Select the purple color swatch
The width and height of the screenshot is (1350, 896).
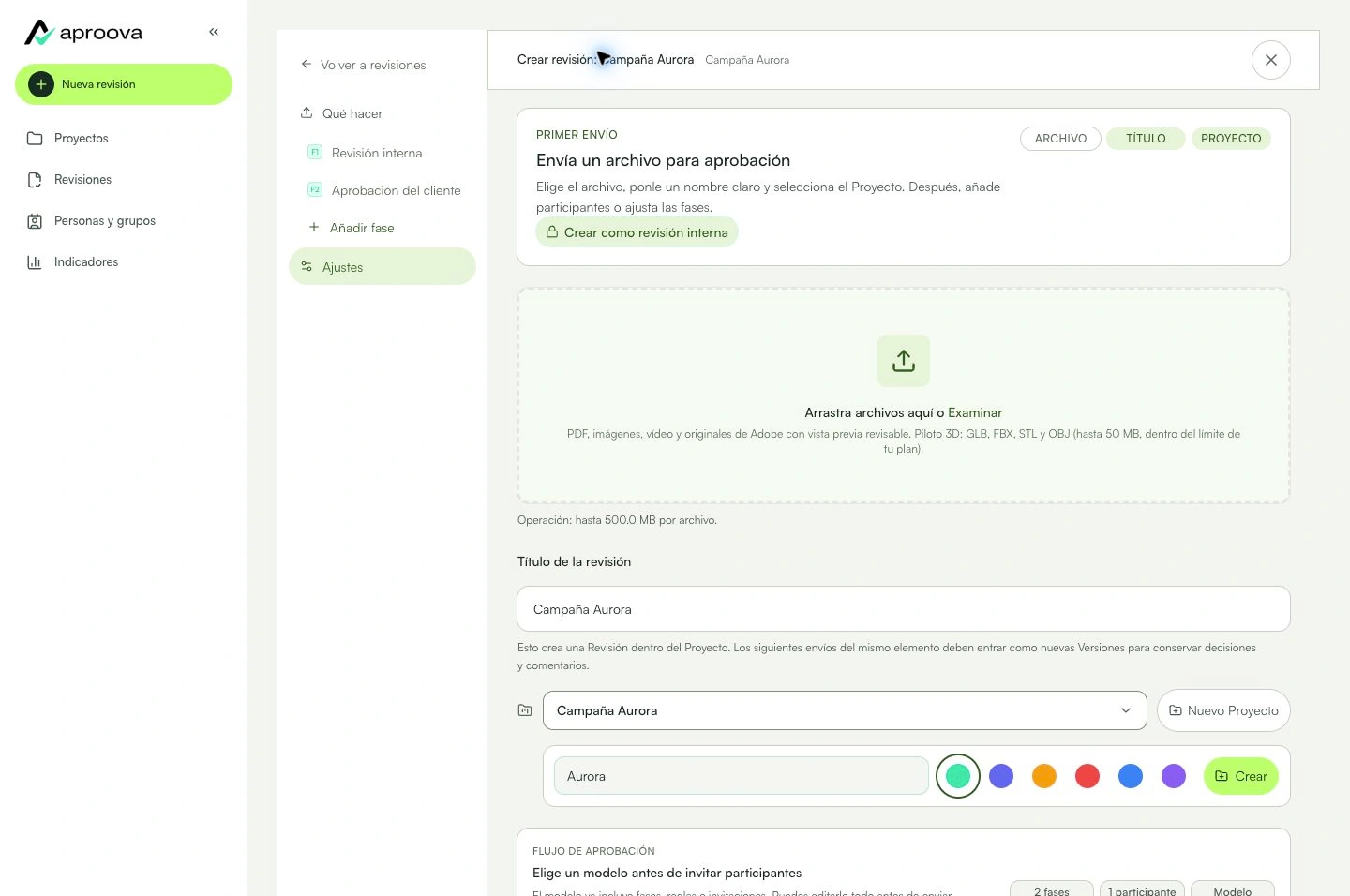point(1174,776)
